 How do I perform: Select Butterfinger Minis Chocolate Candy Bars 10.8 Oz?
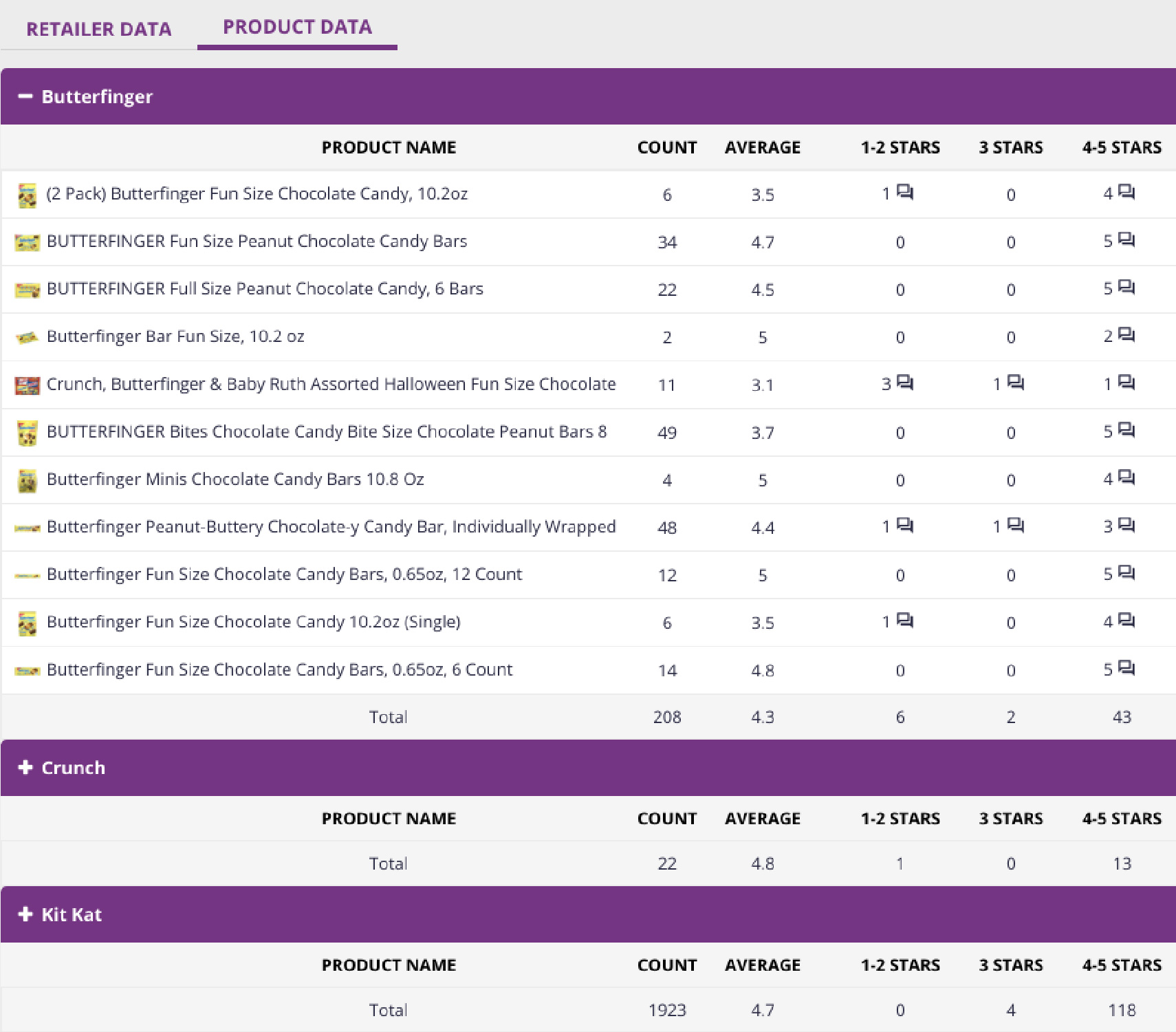235,479
